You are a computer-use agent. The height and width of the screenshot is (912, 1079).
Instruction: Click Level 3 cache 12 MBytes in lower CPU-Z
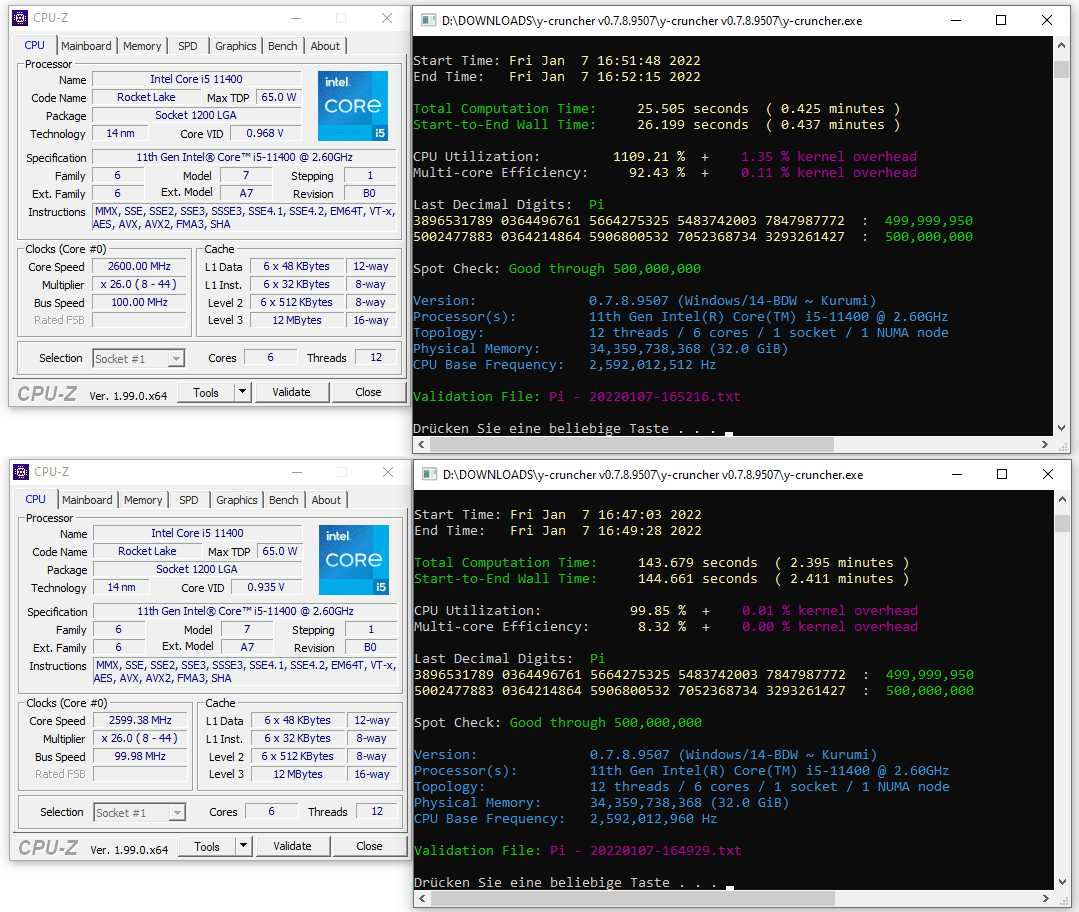pyautogui.click(x=298, y=774)
